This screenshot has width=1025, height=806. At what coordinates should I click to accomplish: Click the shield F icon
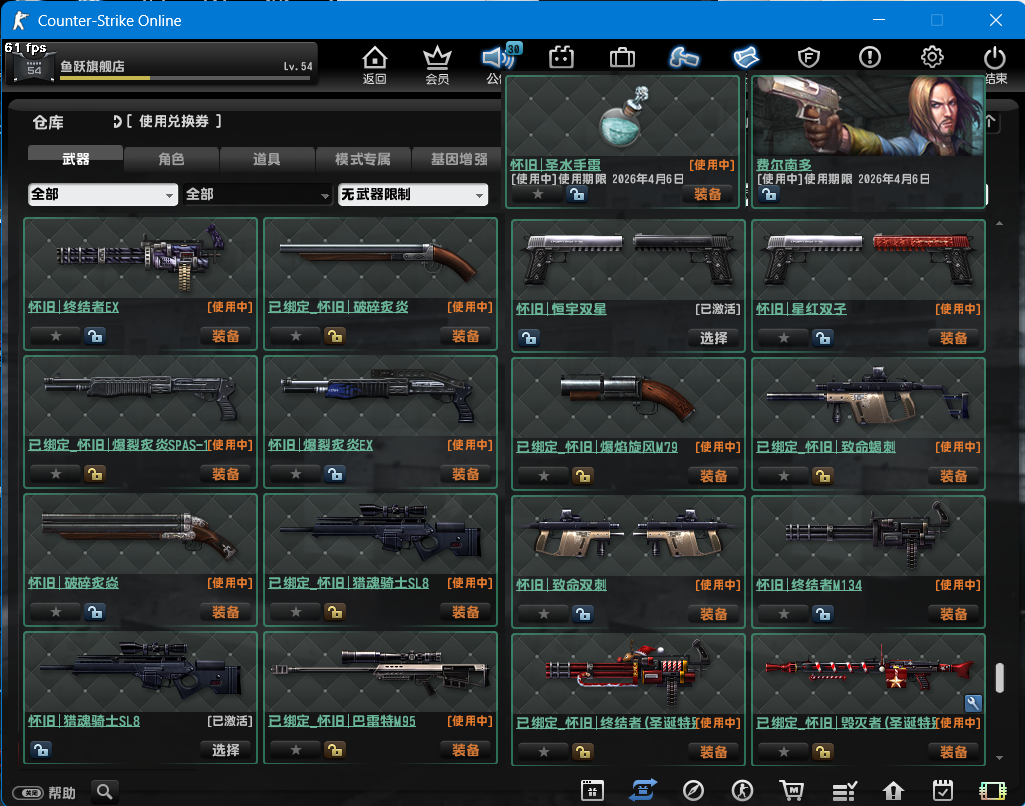click(809, 58)
